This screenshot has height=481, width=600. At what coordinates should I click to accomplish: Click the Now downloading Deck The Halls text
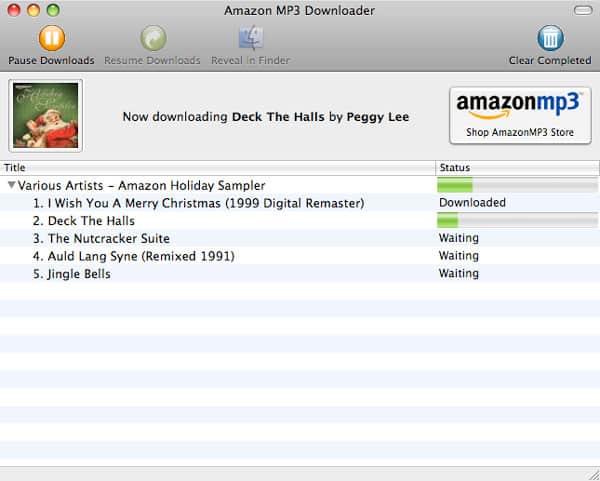click(x=266, y=117)
